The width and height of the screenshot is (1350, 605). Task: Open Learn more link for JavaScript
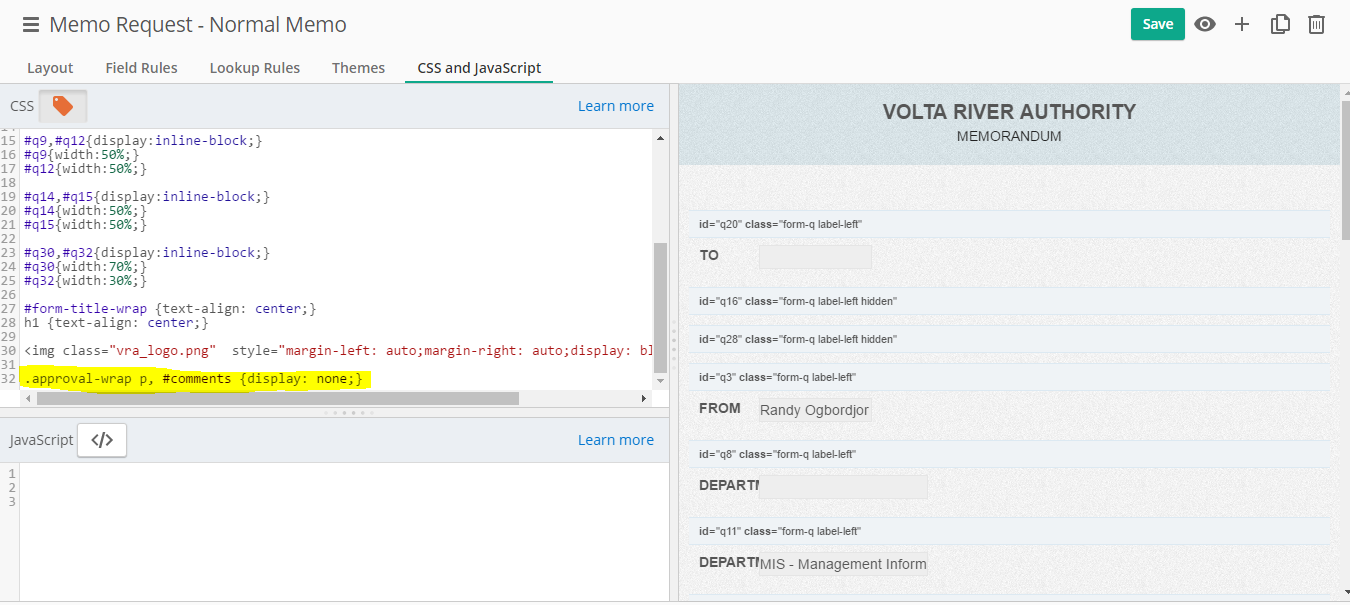click(x=615, y=440)
